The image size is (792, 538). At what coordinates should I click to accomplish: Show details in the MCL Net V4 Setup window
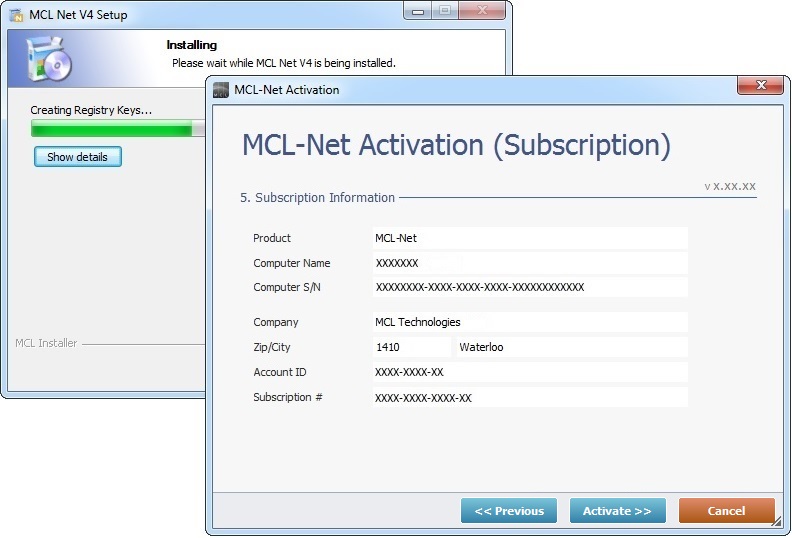[x=78, y=157]
